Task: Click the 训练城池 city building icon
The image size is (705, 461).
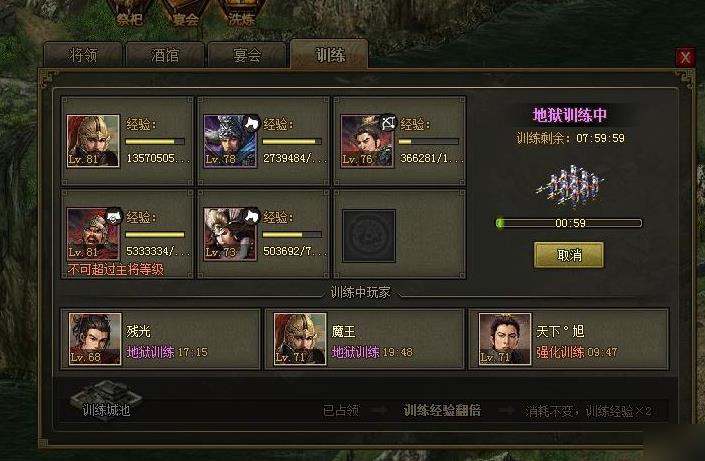Action: (x=107, y=397)
